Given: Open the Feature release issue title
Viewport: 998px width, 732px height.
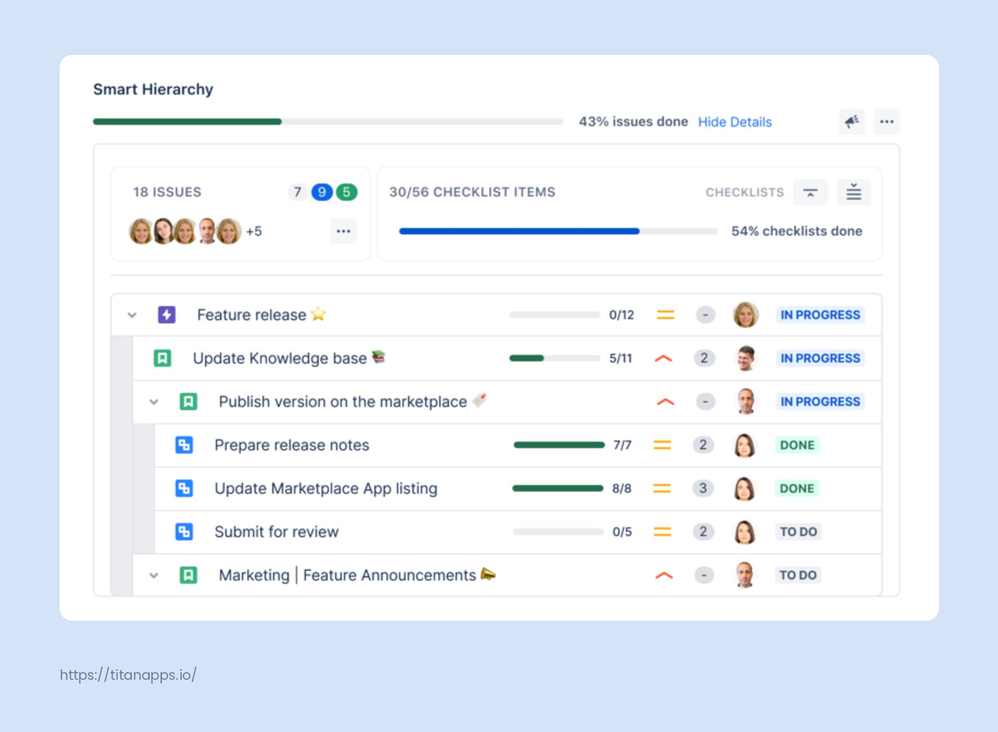Looking at the screenshot, I should pos(251,315).
